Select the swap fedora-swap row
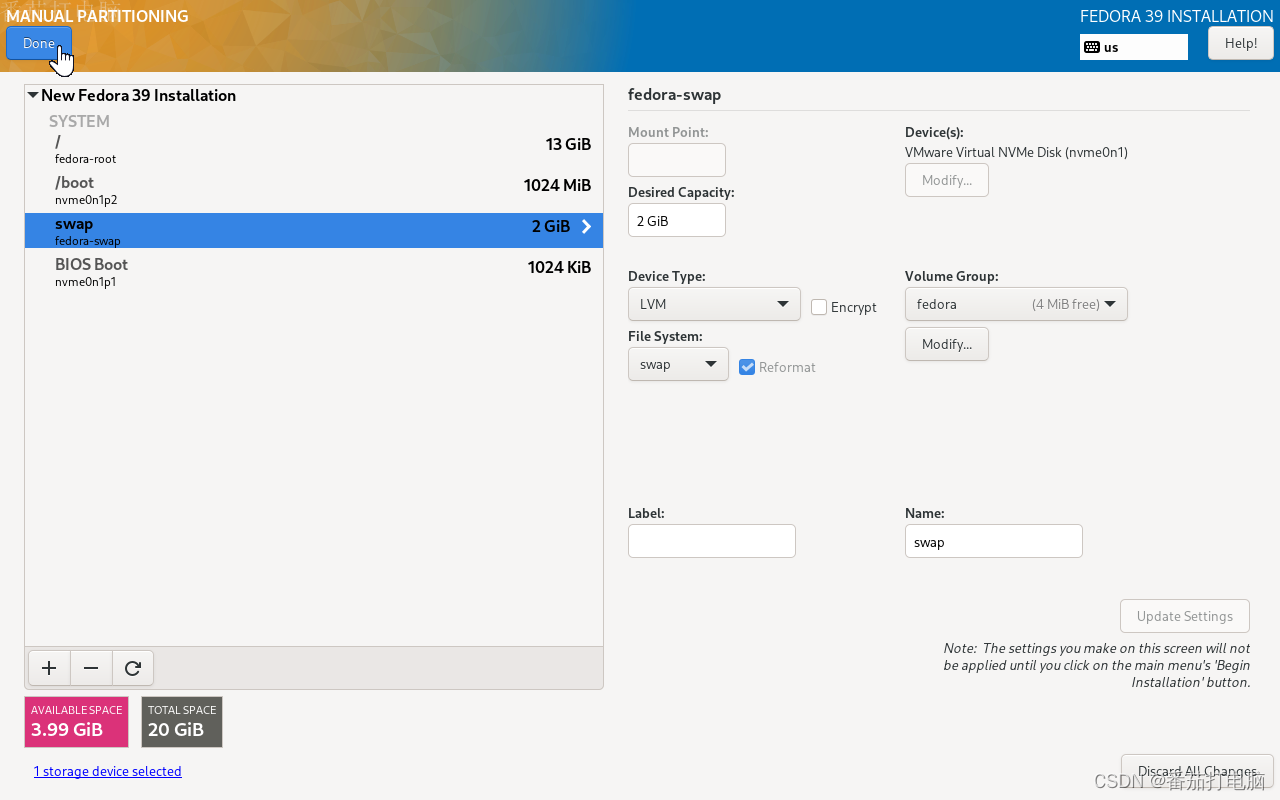 (314, 230)
